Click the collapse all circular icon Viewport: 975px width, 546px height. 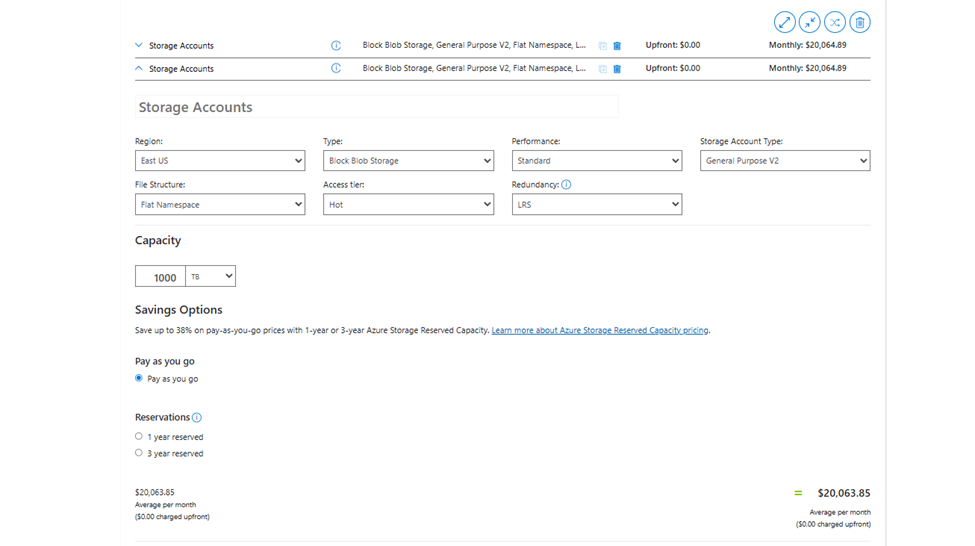coord(810,22)
